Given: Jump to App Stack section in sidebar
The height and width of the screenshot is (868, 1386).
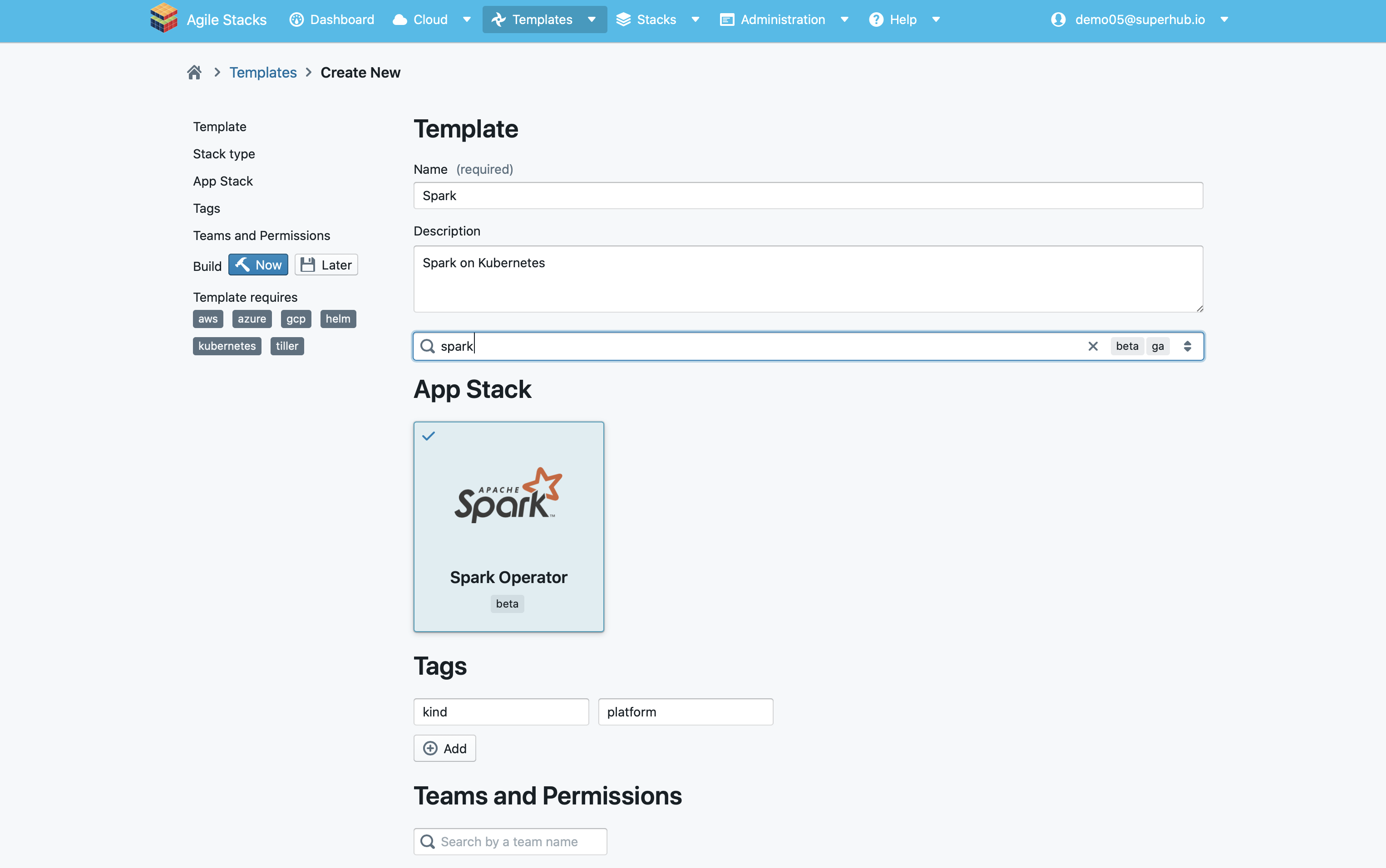Looking at the screenshot, I should pyautogui.click(x=223, y=181).
